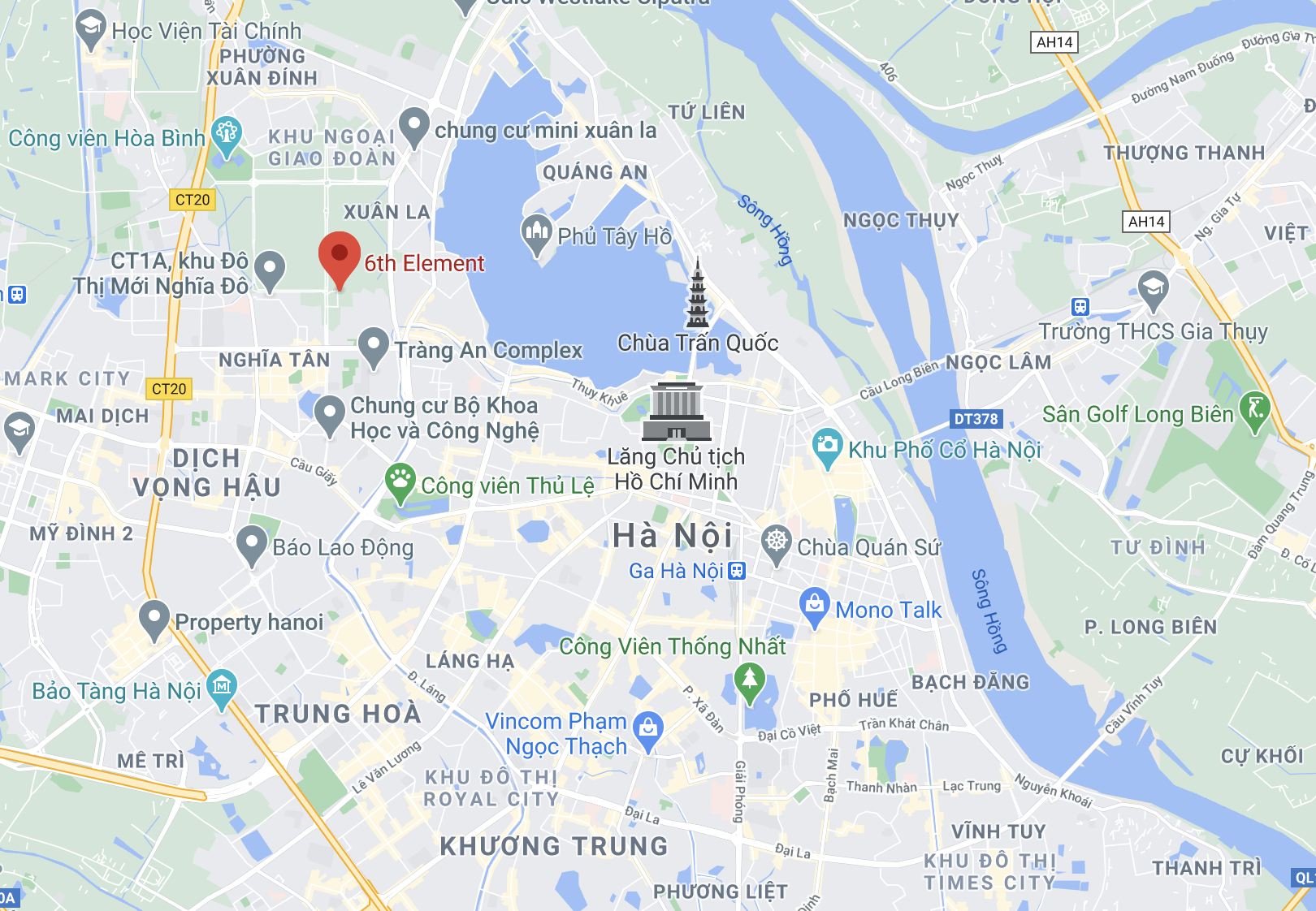Viewport: 1316px width, 911px height.
Task: Open the Lăng Chủ tịch Hồ Chí Minh mausoleum icon
Action: tap(677, 412)
